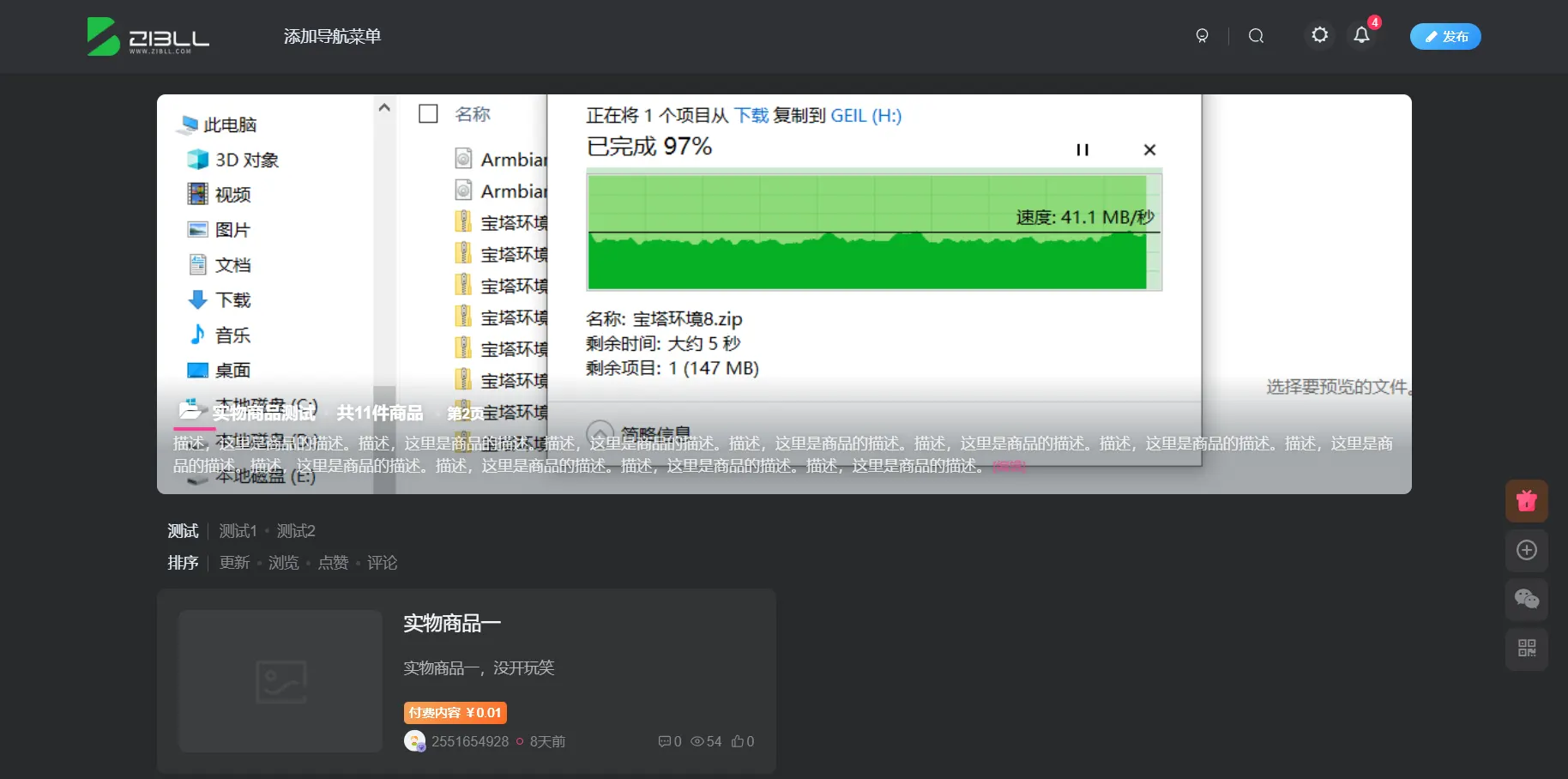Toggle the light bulb theme icon
1568x779 pixels.
(x=1202, y=36)
